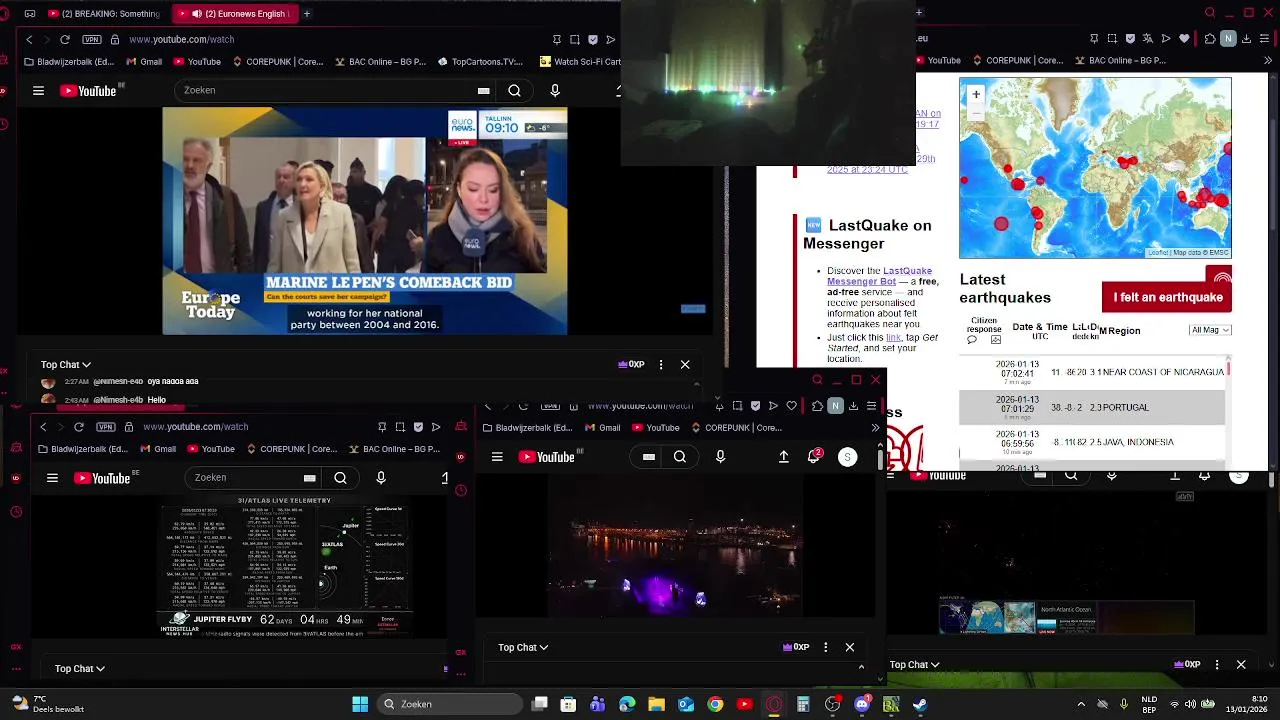Expand bookmarks overflow chevron in night webcam window

pos(875,428)
